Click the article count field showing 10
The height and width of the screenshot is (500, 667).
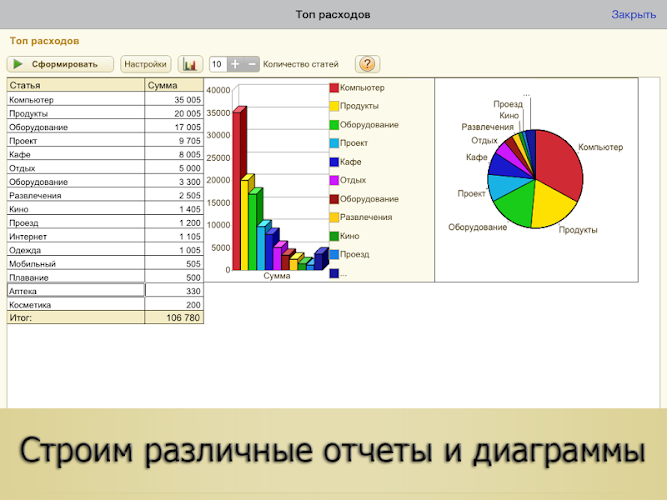[218, 64]
